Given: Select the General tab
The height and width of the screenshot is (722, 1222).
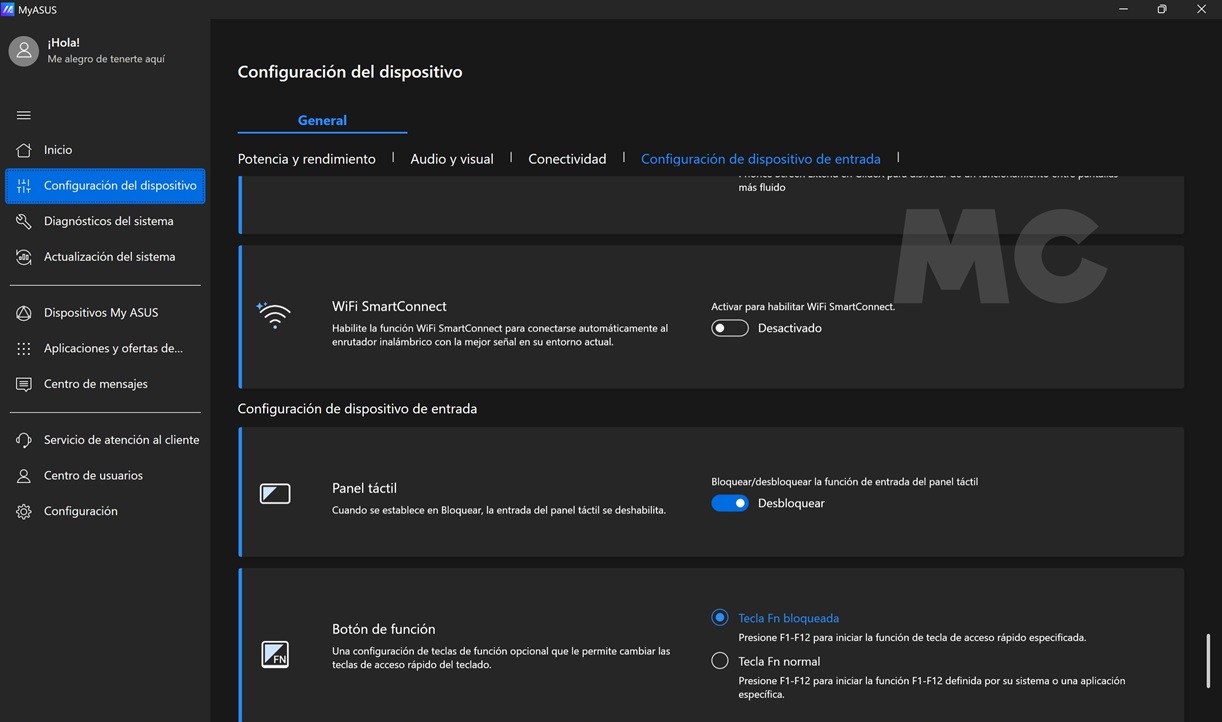Looking at the screenshot, I should (322, 120).
